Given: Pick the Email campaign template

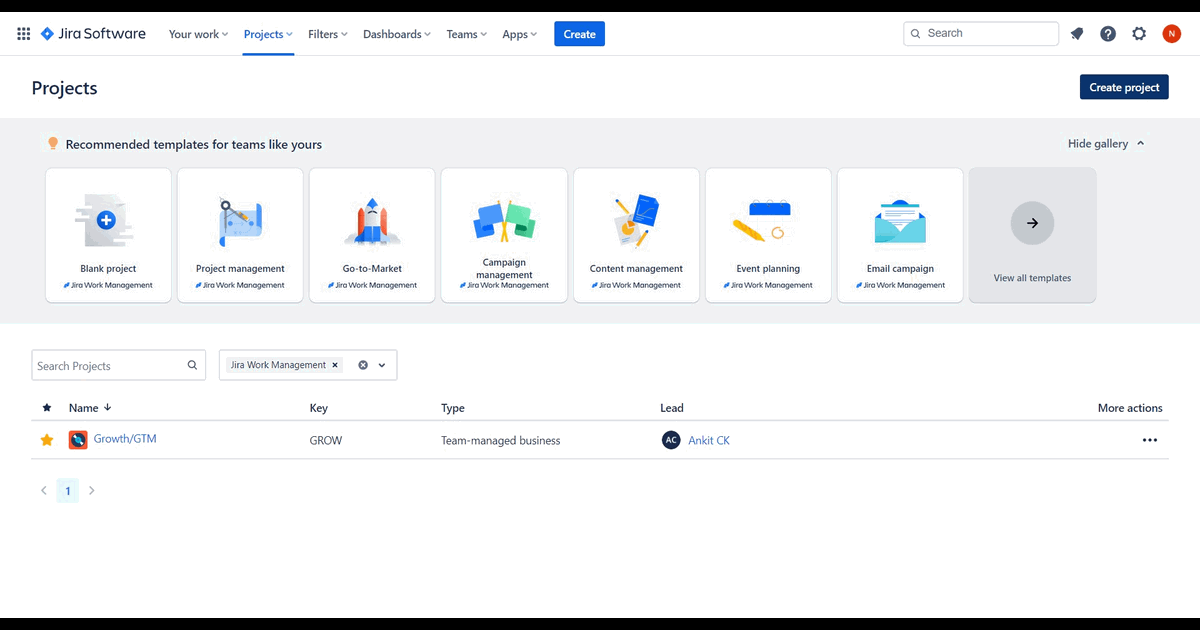Looking at the screenshot, I should tap(900, 235).
